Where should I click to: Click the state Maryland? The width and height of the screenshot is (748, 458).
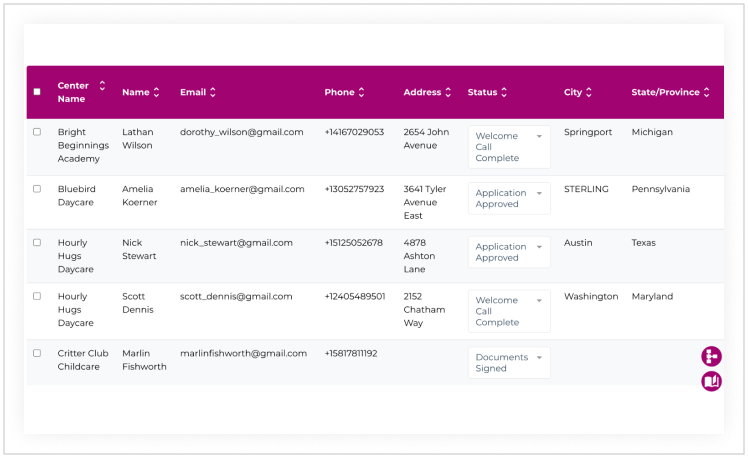pyautogui.click(x=652, y=296)
